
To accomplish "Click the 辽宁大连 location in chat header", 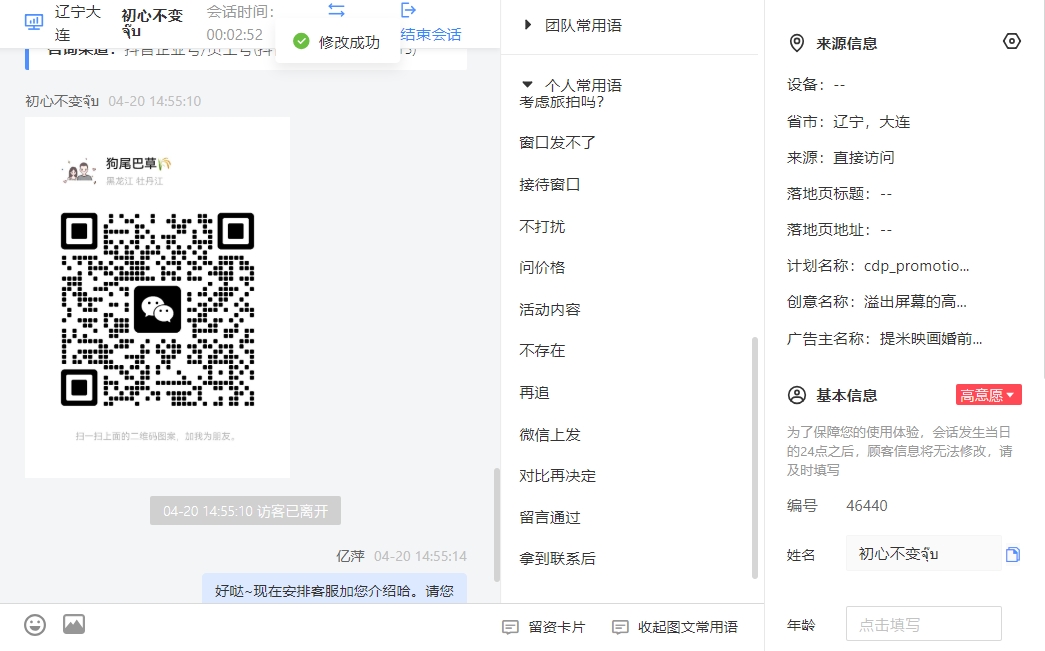I will pyautogui.click(x=77, y=23).
